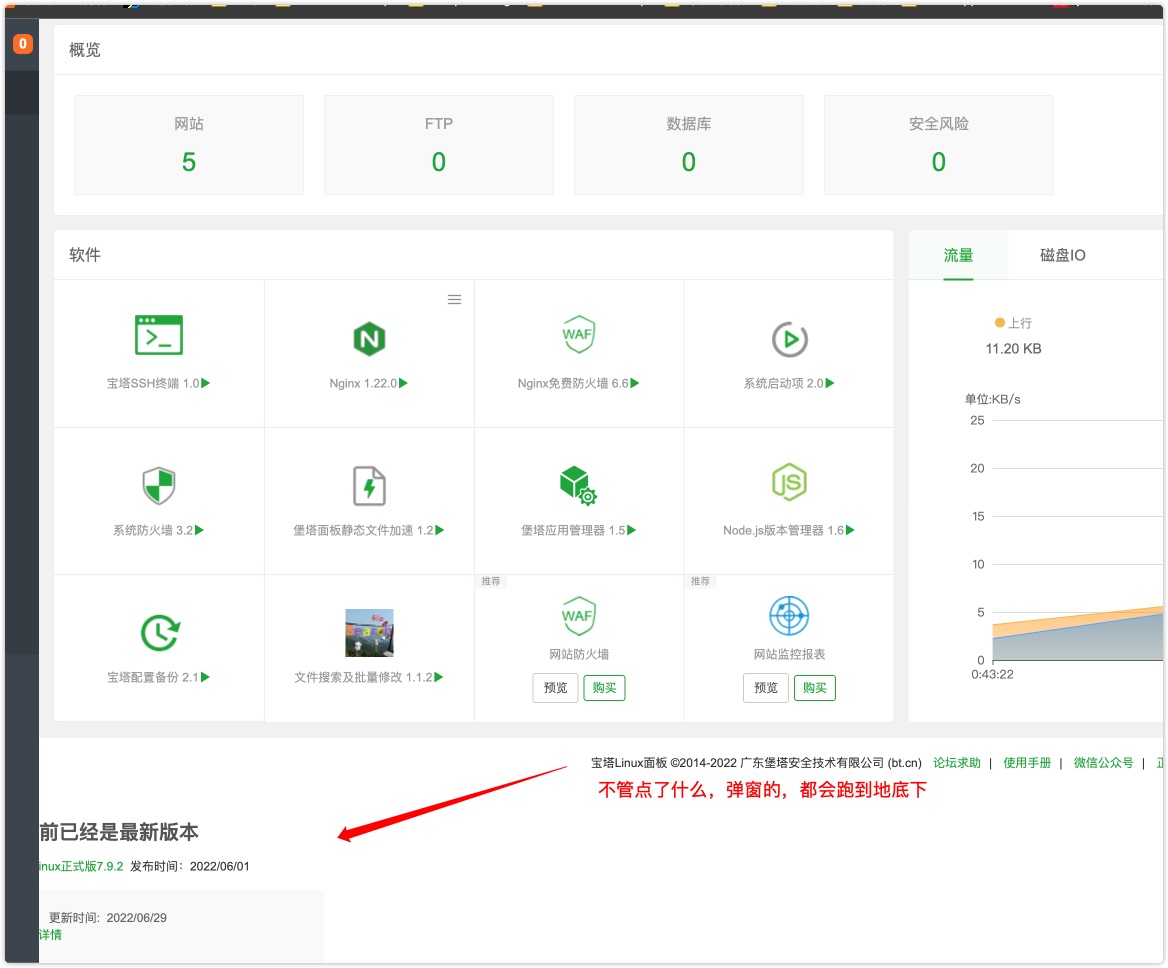Viewport: 1168px width, 968px height.
Task: Preview the 网站监控报表 plugin
Action: point(765,687)
